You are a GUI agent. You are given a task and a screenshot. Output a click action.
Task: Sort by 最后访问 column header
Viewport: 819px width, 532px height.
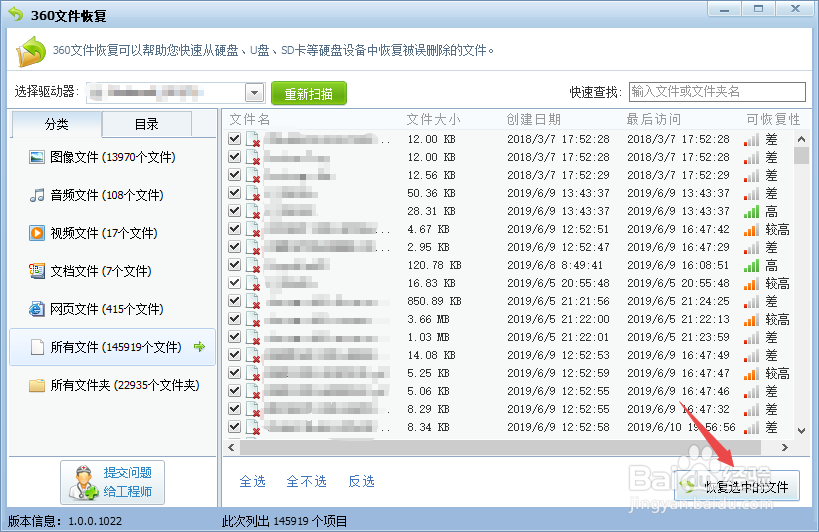pos(653,120)
